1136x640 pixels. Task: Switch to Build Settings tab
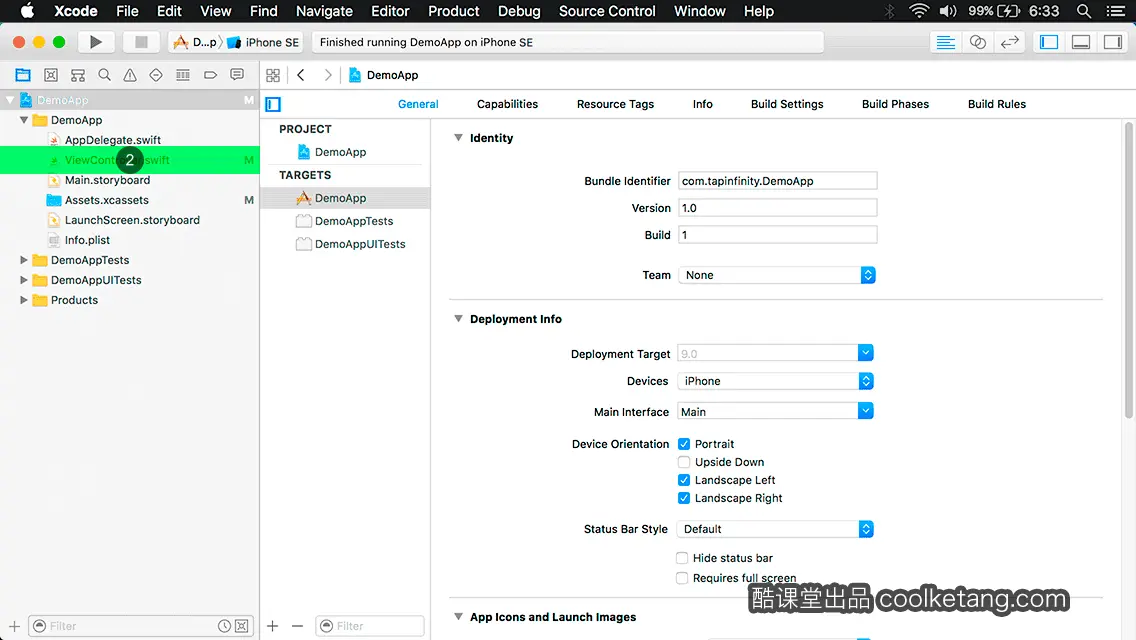coord(787,104)
